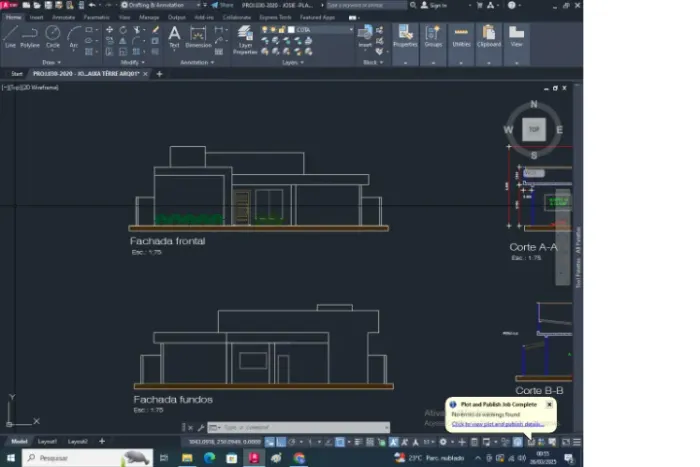The image size is (700, 467).
Task: Open the Clipboard panel
Action: tap(489, 37)
